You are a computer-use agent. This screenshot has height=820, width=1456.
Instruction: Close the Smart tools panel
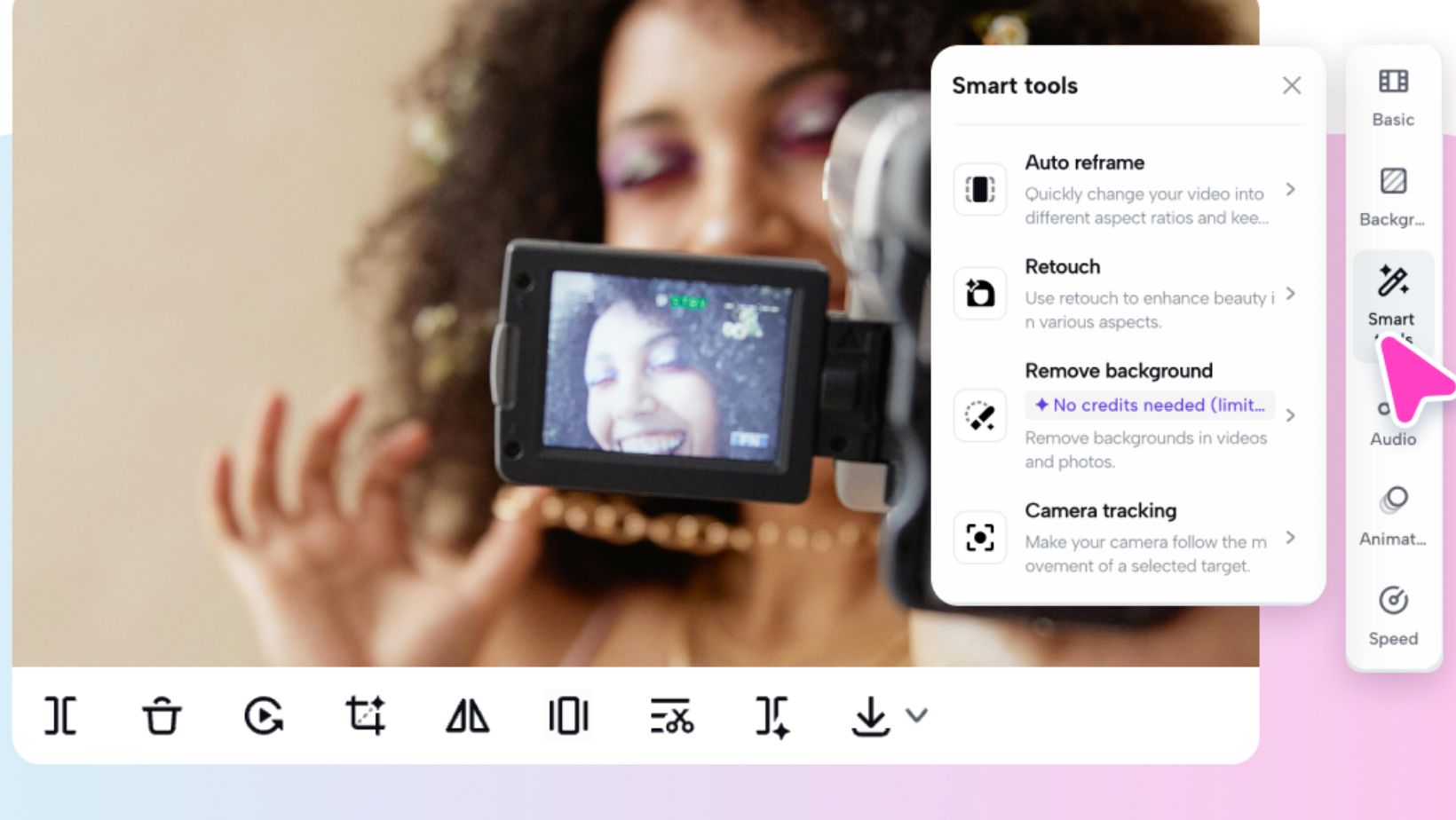(x=1292, y=85)
